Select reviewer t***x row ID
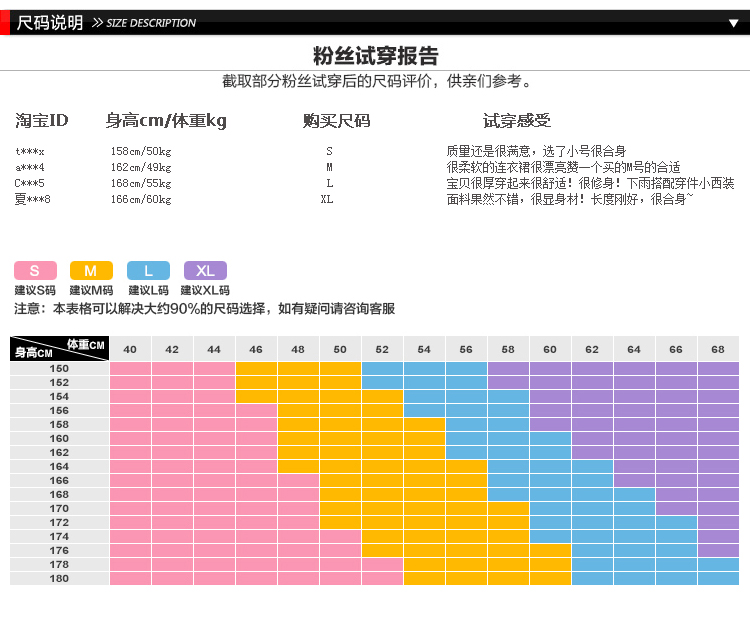This screenshot has height=630, width=750. point(30,151)
